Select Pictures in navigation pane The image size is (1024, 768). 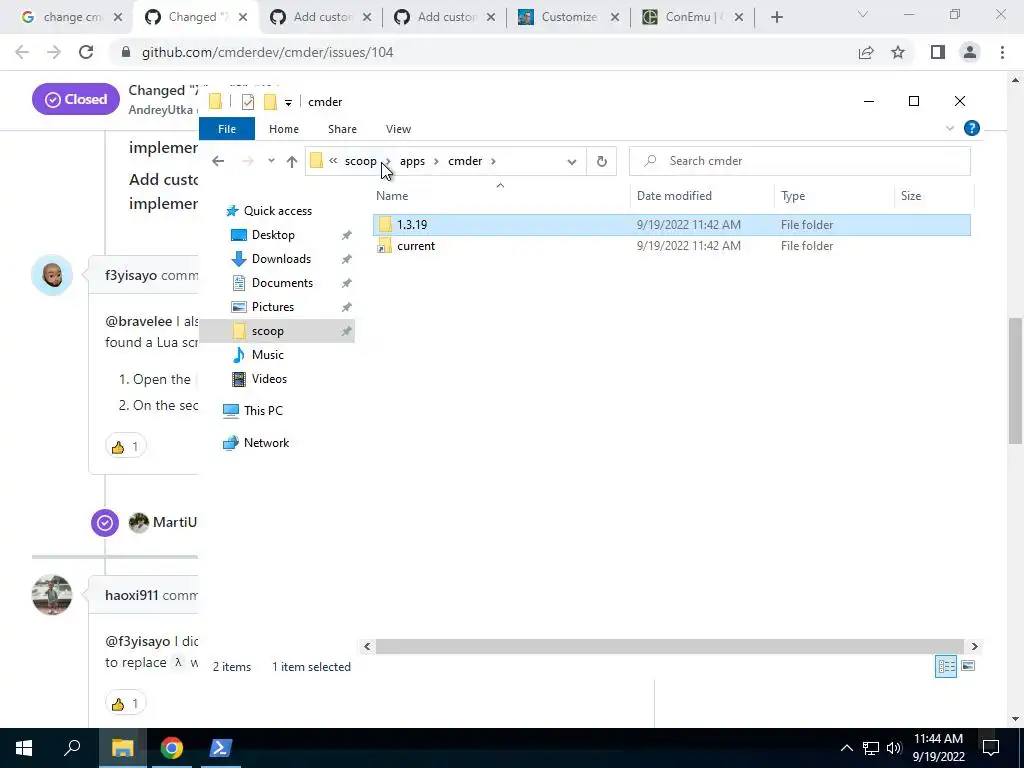pyautogui.click(x=273, y=307)
